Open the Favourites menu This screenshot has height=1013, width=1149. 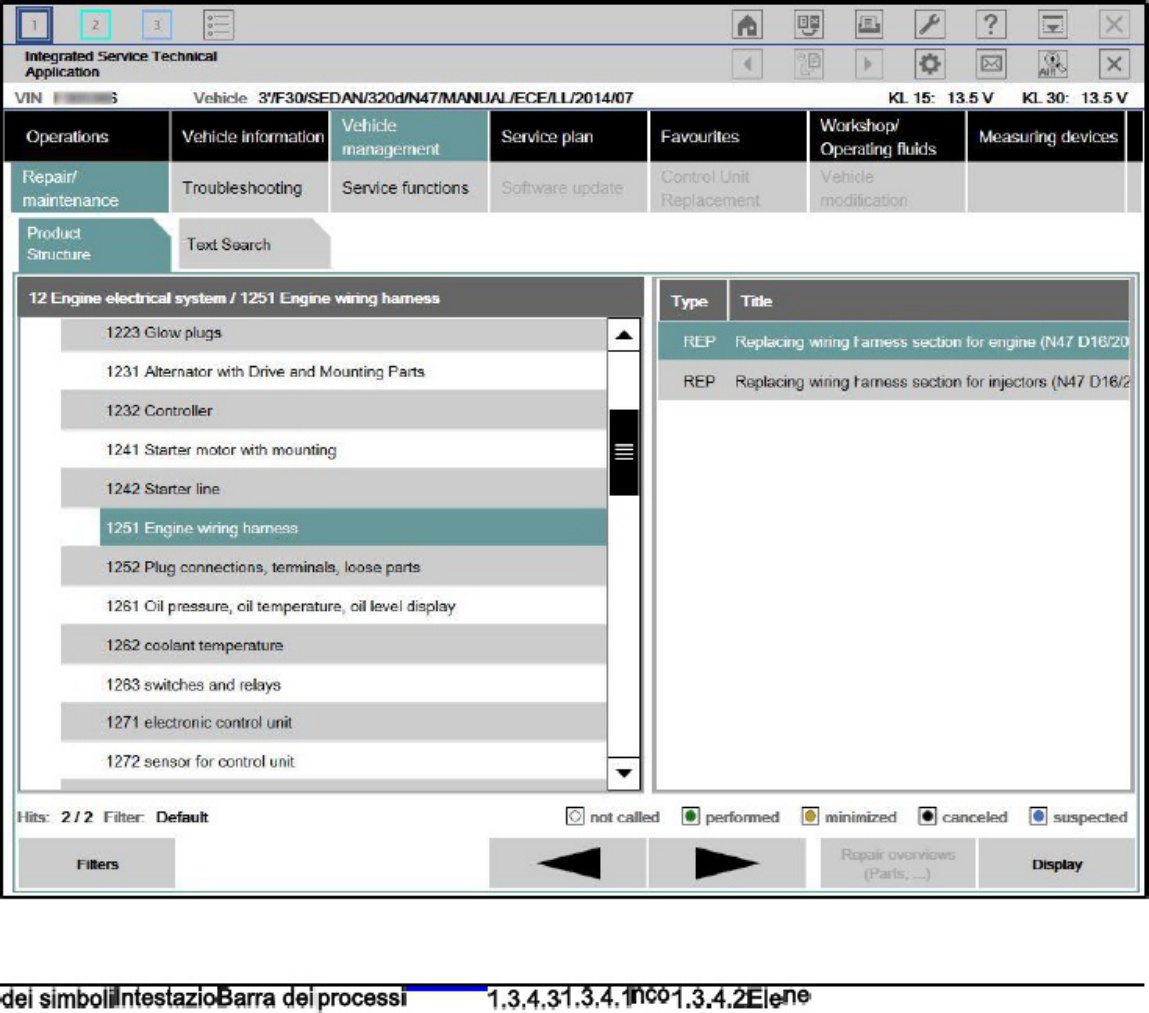tap(728, 136)
